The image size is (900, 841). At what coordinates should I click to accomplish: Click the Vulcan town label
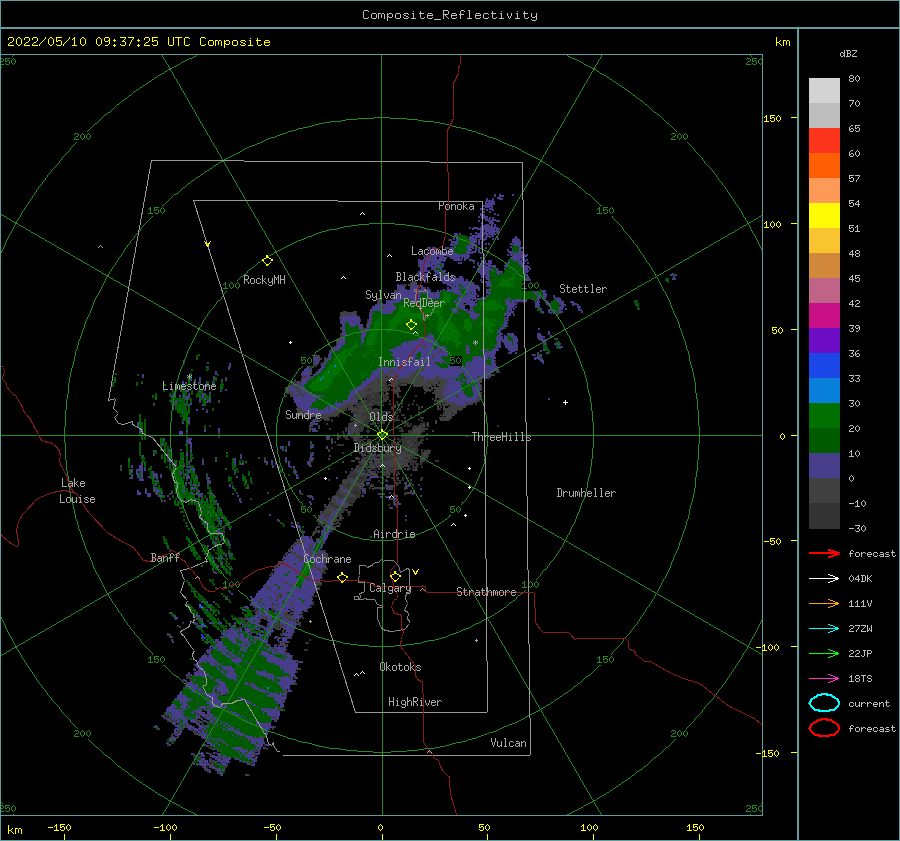pos(508,743)
